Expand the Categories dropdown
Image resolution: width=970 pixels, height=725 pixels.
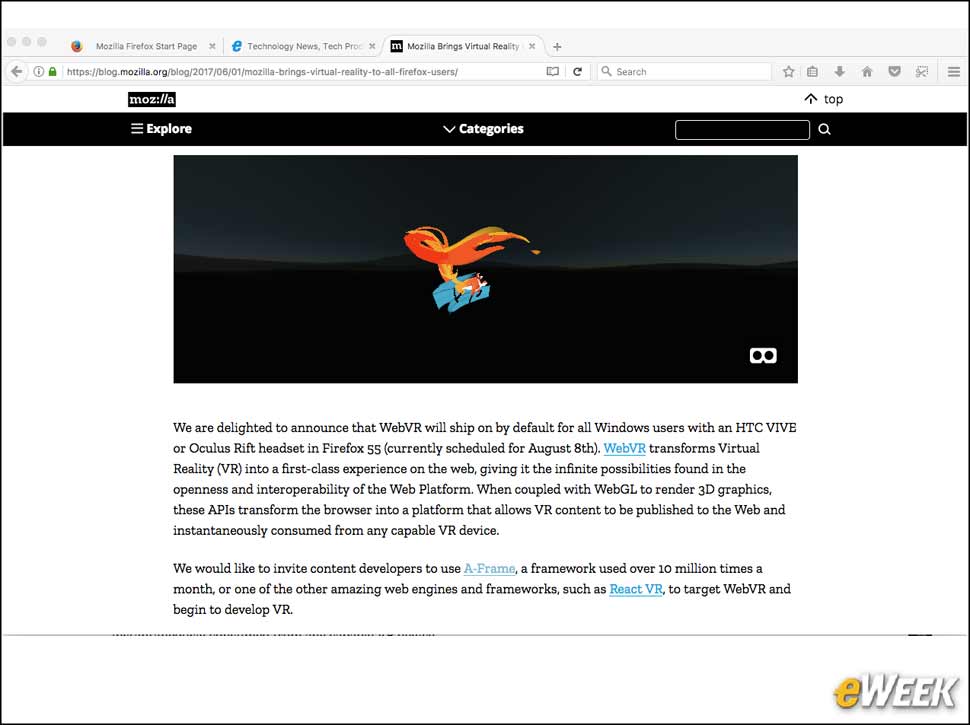[483, 129]
